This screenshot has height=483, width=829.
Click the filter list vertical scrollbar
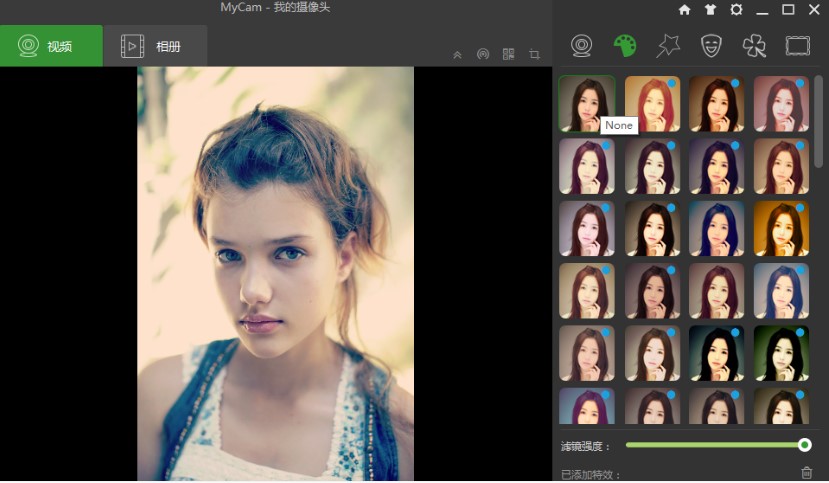pyautogui.click(x=818, y=120)
